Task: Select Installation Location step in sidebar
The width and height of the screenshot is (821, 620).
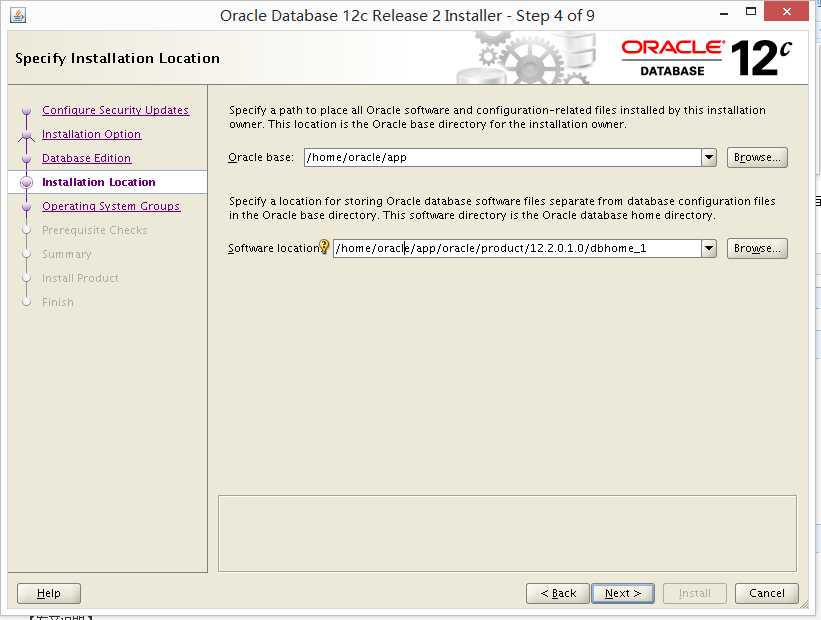Action: tap(98, 182)
